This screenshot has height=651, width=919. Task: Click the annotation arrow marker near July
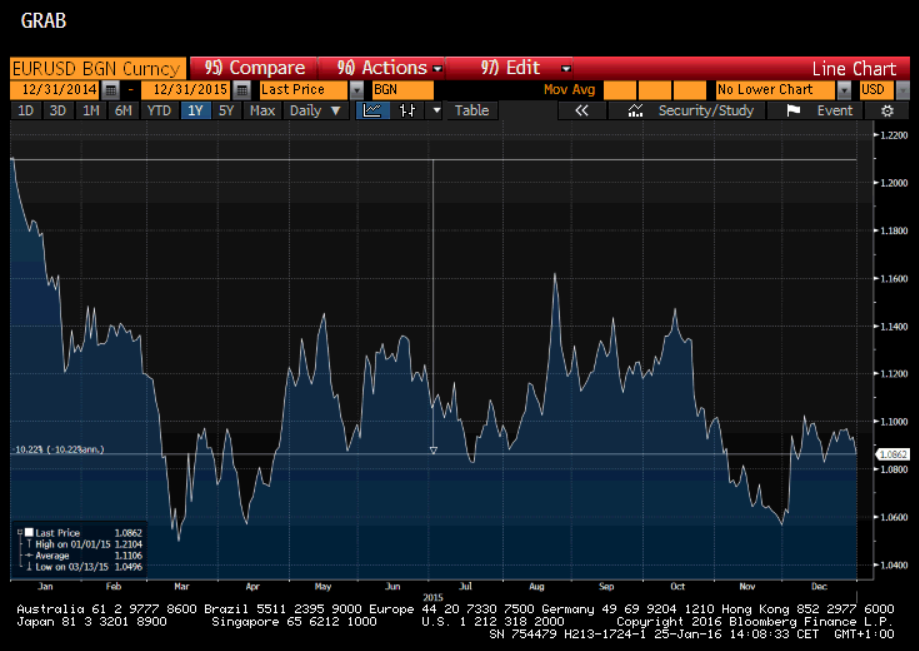[x=433, y=450]
